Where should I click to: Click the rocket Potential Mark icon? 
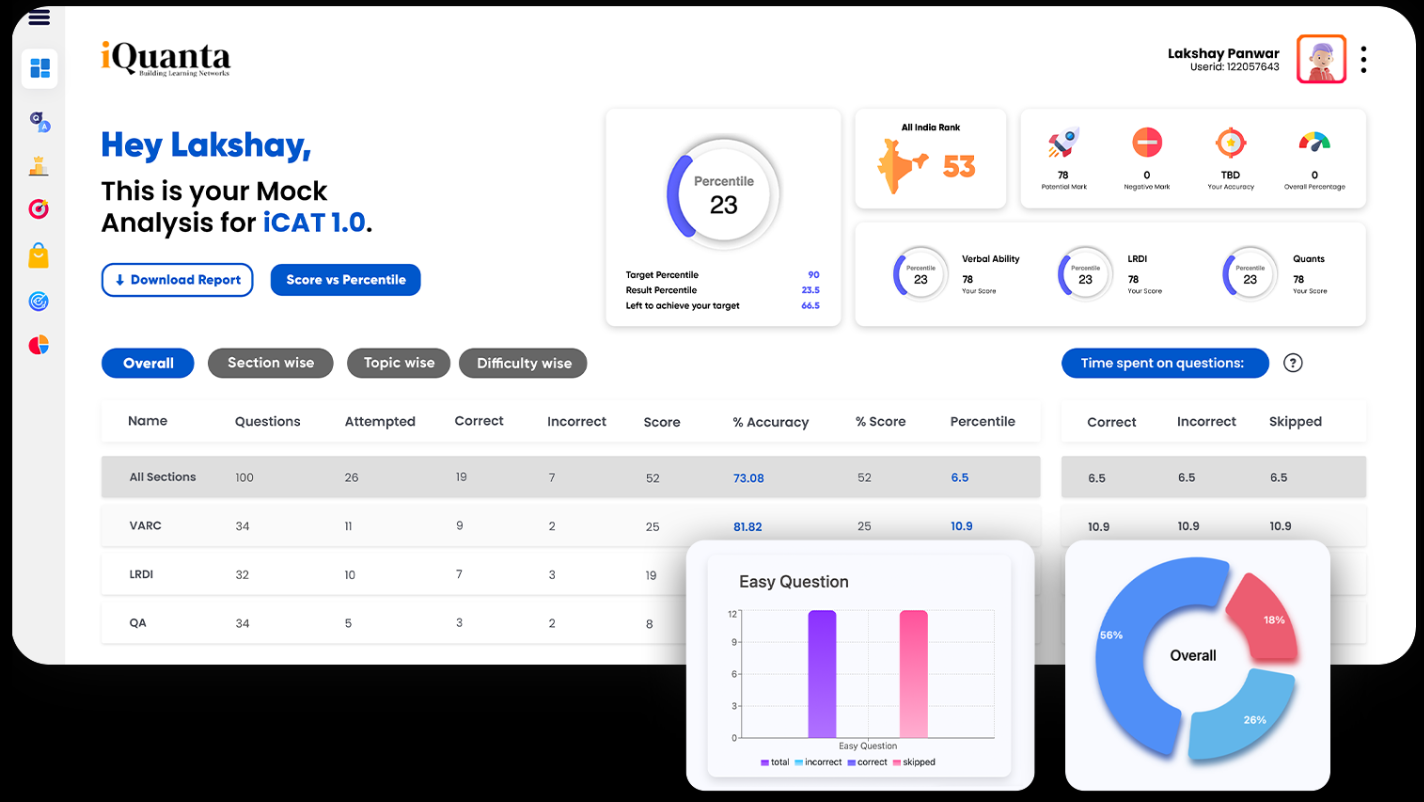1063,143
